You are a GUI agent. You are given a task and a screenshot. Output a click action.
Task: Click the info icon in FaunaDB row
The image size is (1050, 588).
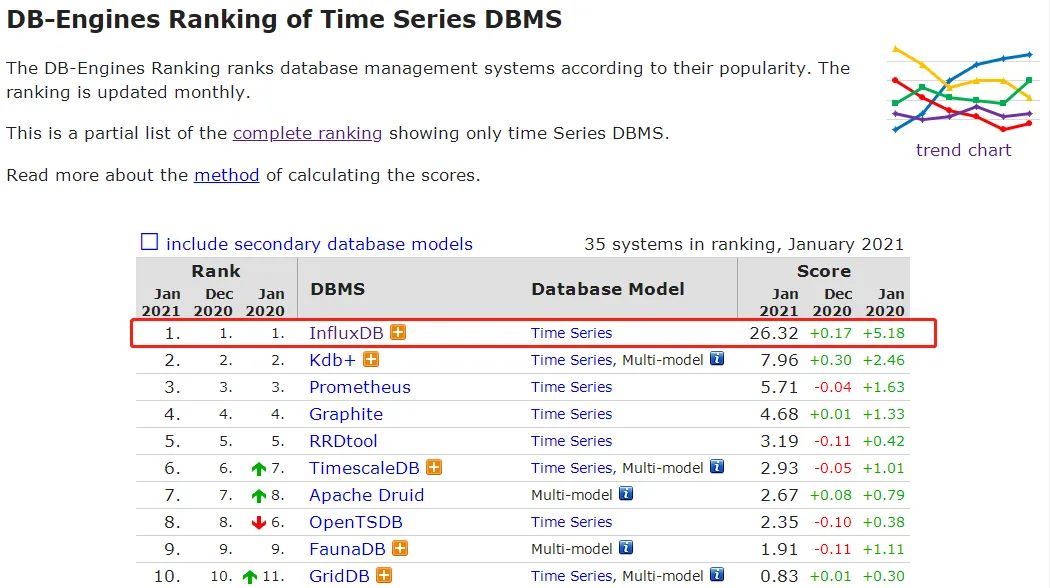pos(626,547)
